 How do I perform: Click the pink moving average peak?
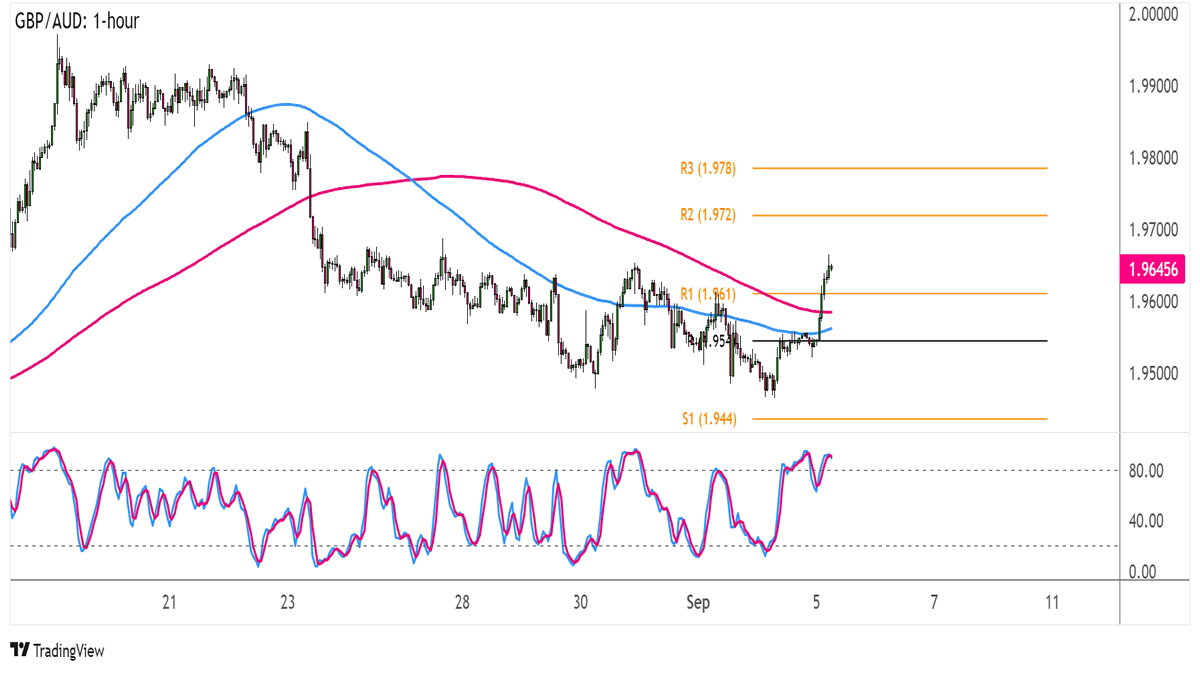click(445, 176)
